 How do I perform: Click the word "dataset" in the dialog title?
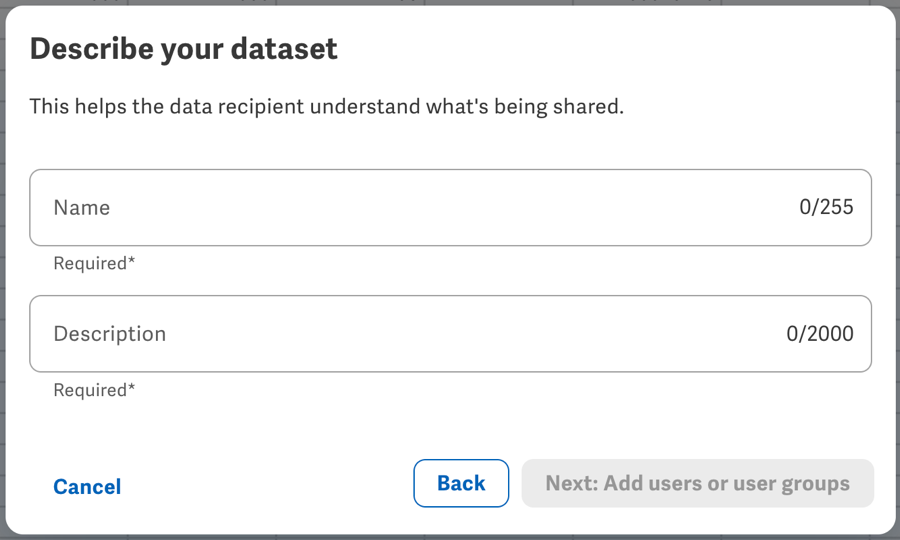pos(288,49)
